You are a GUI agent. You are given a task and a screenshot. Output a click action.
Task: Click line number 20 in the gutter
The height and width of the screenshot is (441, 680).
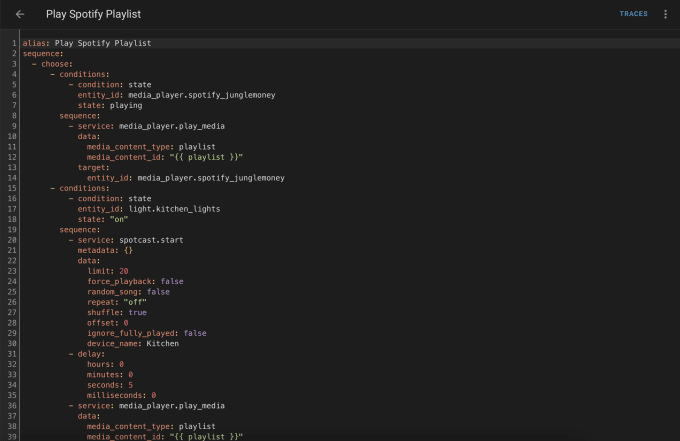12,240
